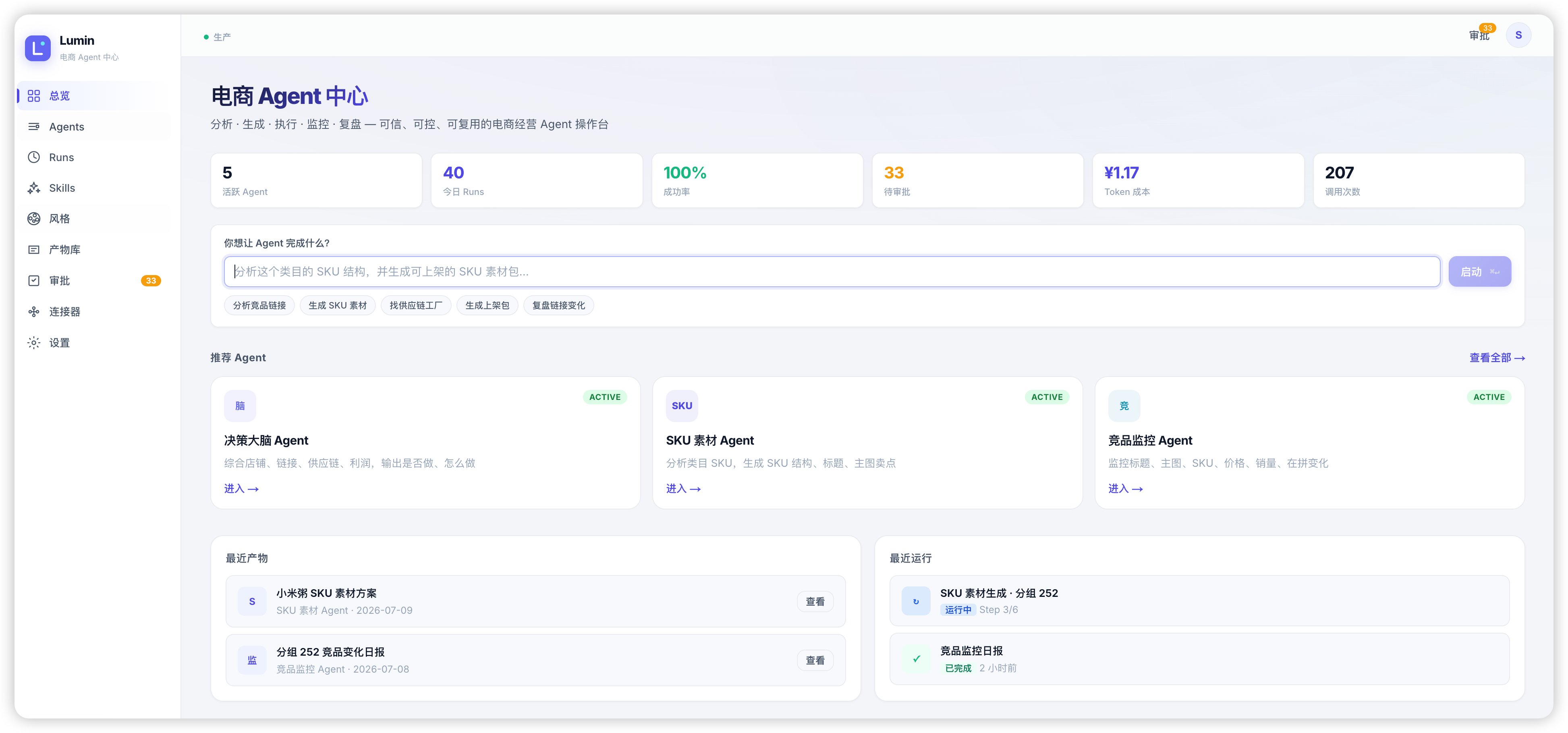
Task: Choose the 分析竞品链接 suggestion chip
Action: (x=259, y=305)
